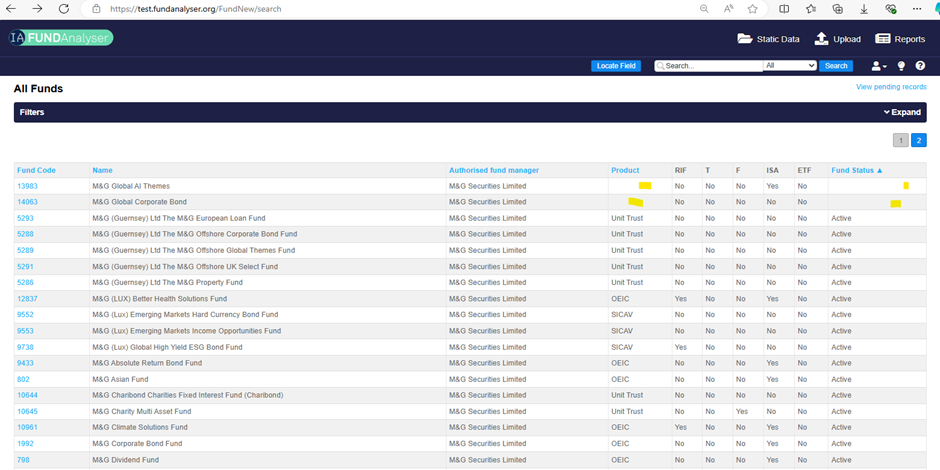Expand the Filters panel

click(902, 113)
